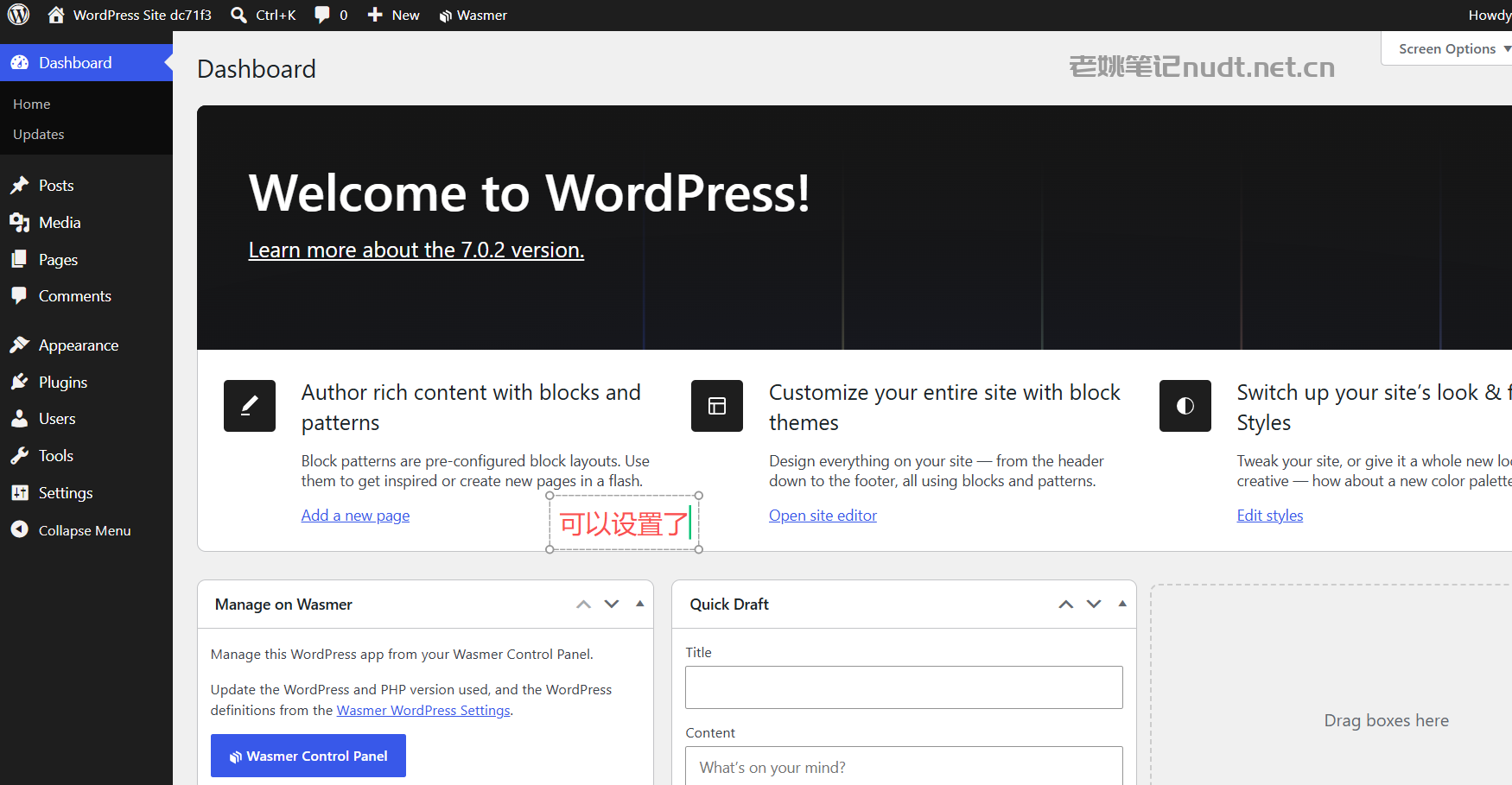Open the Wasmer item in admin bar
This screenshot has width=1512, height=785.
coord(473,15)
